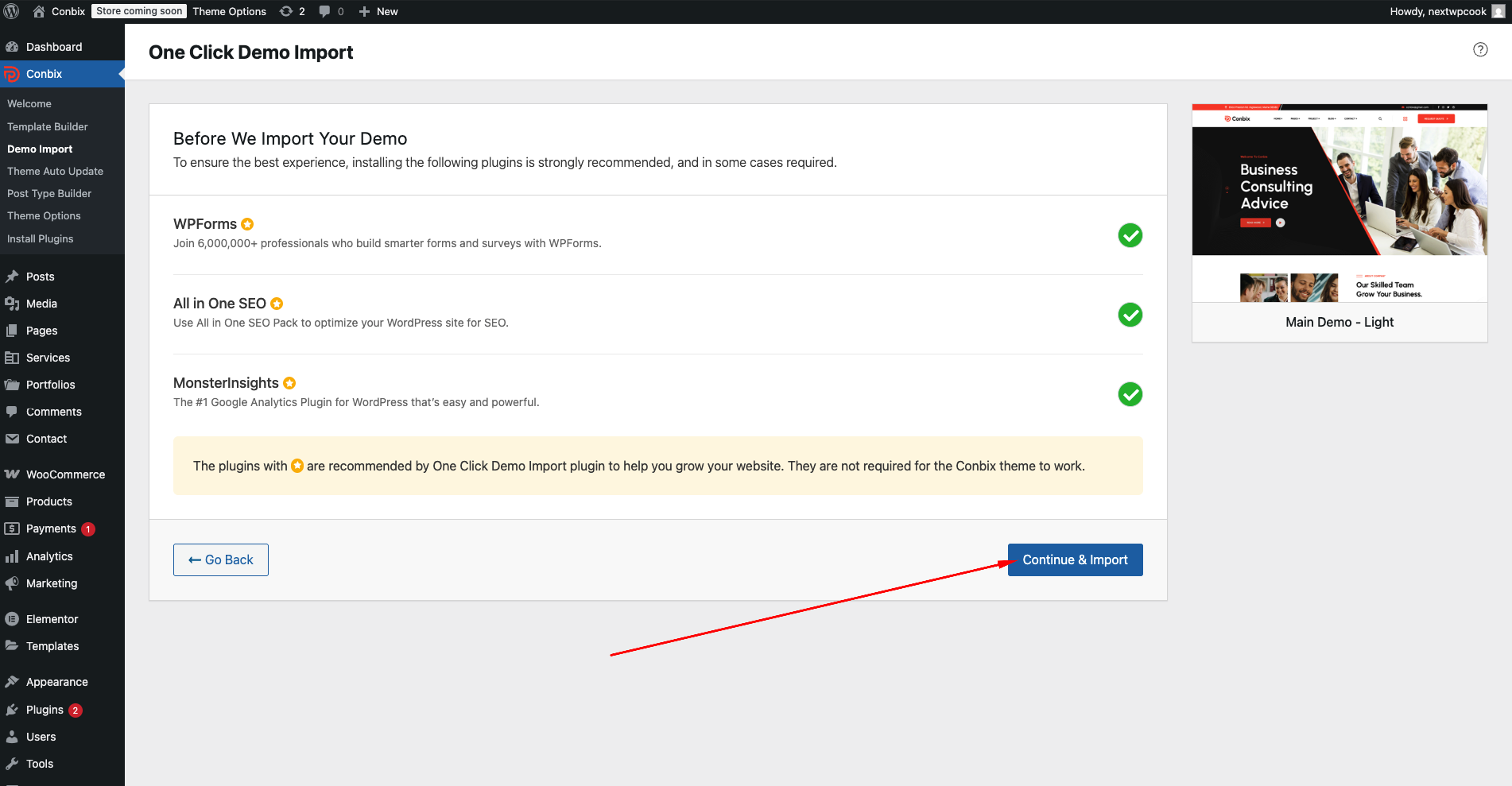Click the All in One SEO green checkmark

(1130, 315)
